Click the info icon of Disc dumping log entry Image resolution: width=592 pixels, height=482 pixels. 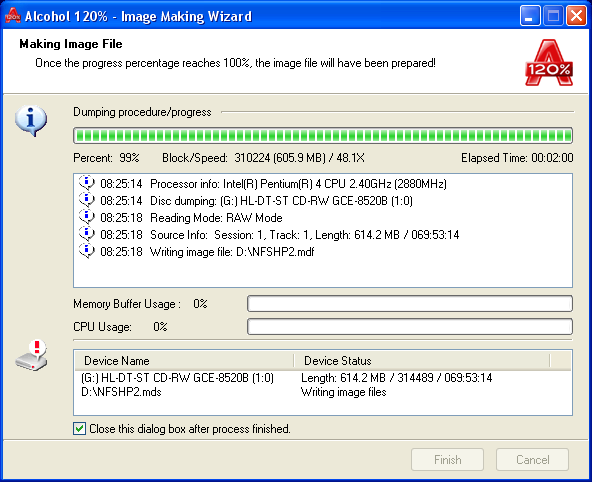86,200
